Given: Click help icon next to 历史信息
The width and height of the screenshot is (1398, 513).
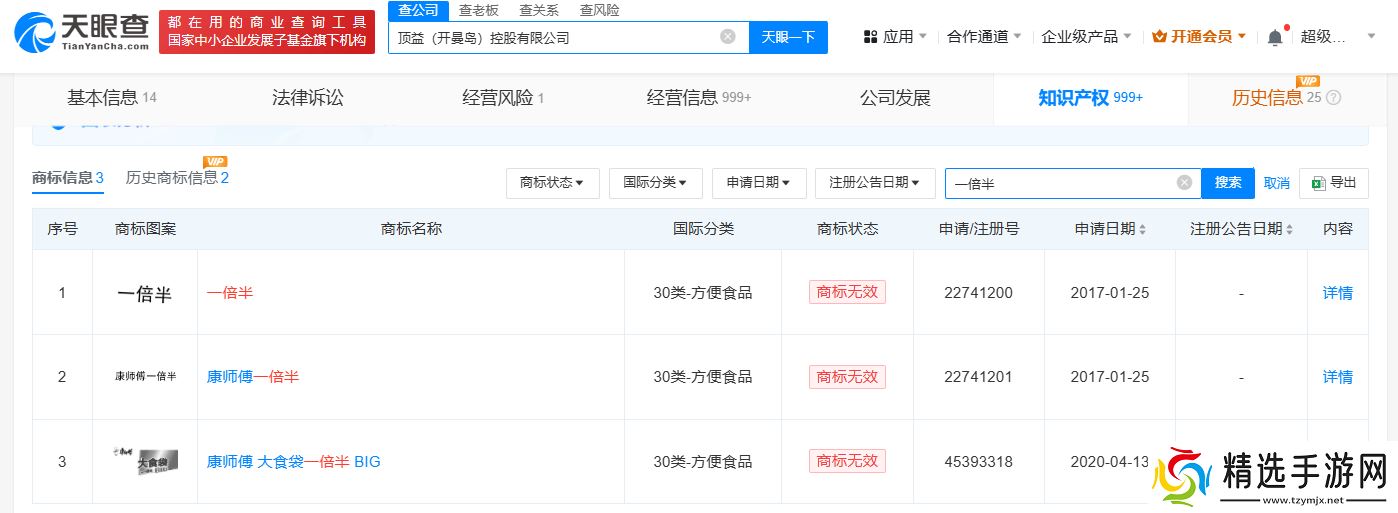Looking at the screenshot, I should pyautogui.click(x=1333, y=98).
